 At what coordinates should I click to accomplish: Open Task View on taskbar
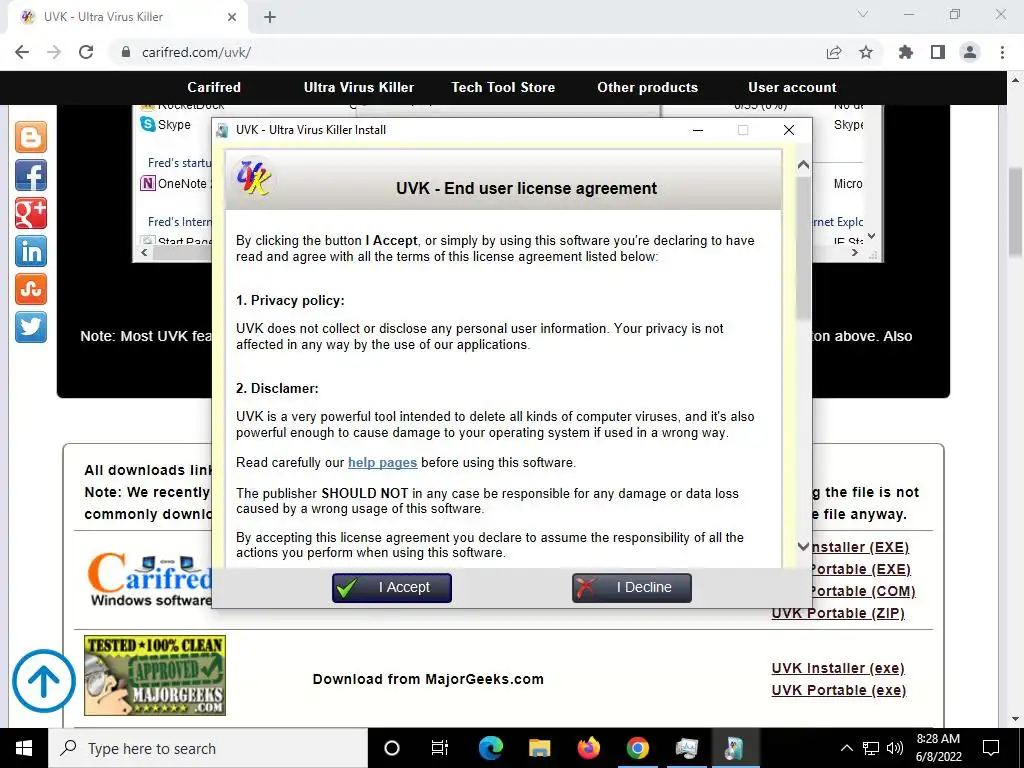pos(440,748)
